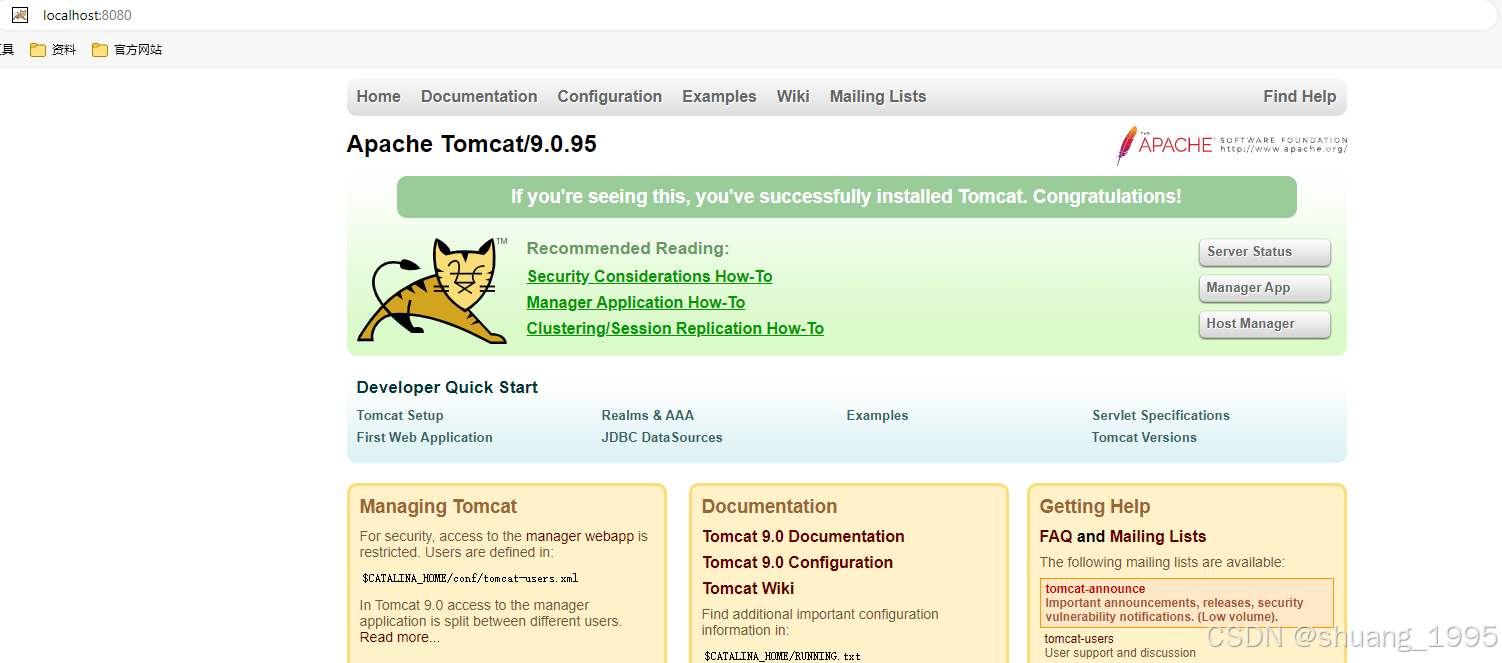Click the Server Status button
Screen dimensions: 1502x663
(x=1264, y=252)
